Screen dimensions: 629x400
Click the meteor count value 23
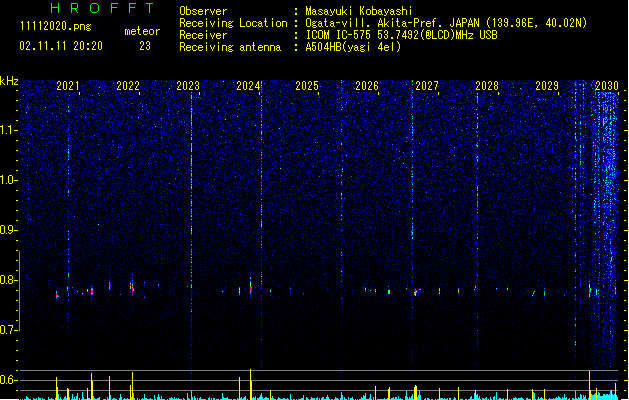coord(145,46)
